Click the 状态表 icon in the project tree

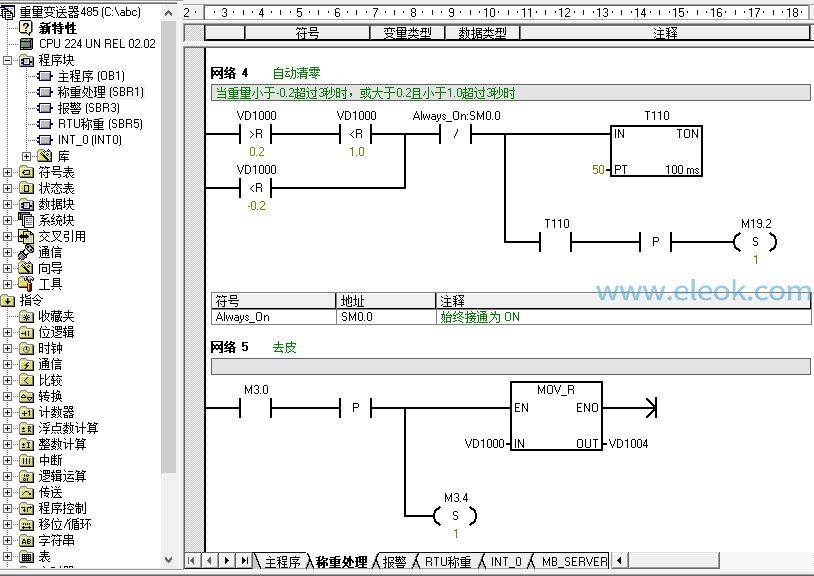[26, 188]
